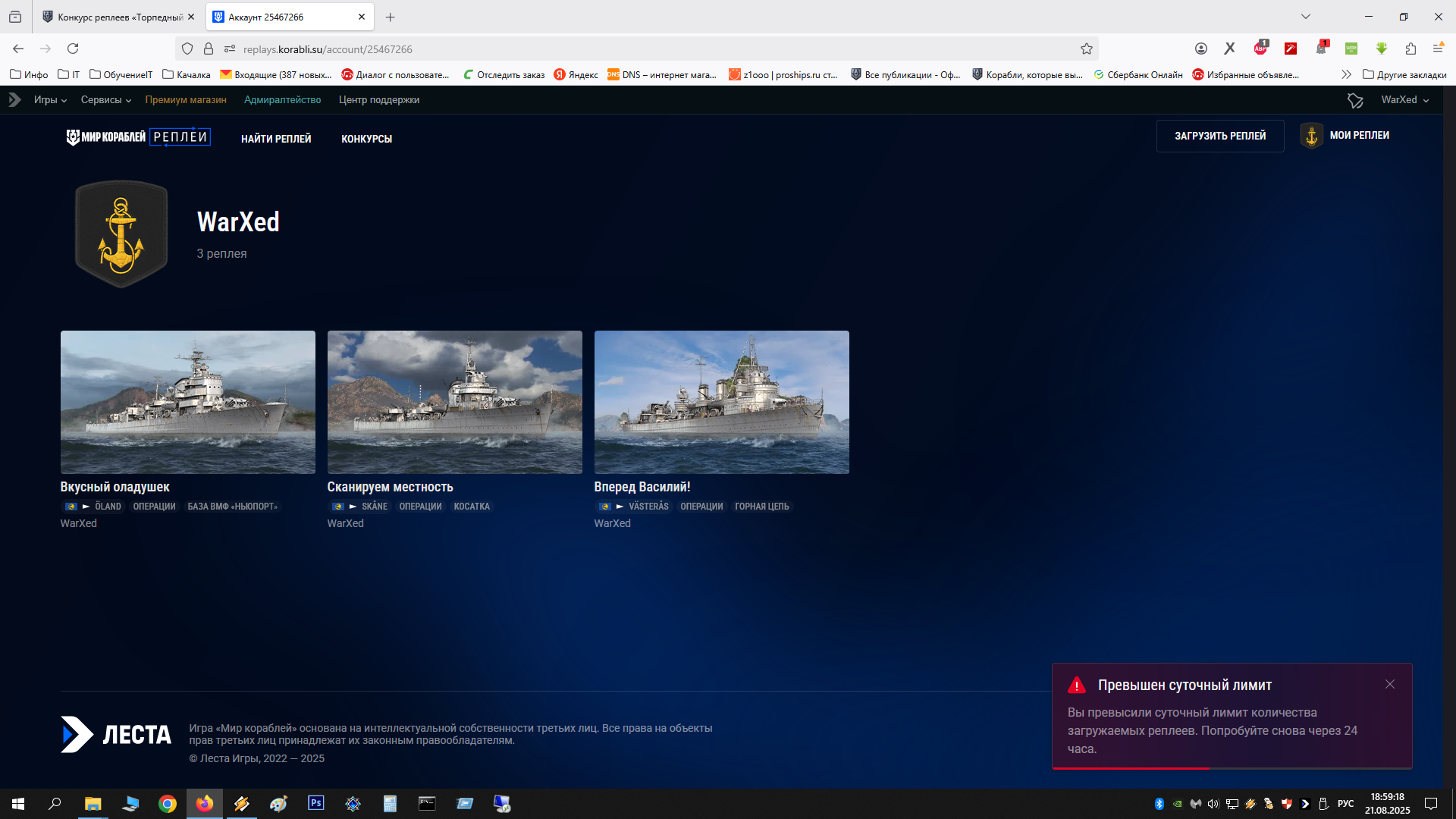Click the browser forward arrow
This screenshot has height=819, width=1456.
[45, 49]
